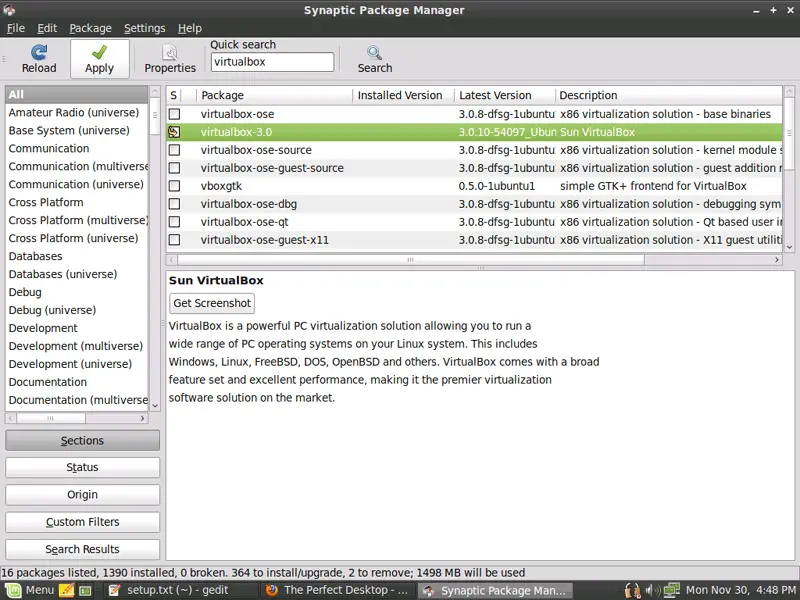Screen dimensions: 800x600
Task: Click inside the Quick search field
Action: pos(272,62)
